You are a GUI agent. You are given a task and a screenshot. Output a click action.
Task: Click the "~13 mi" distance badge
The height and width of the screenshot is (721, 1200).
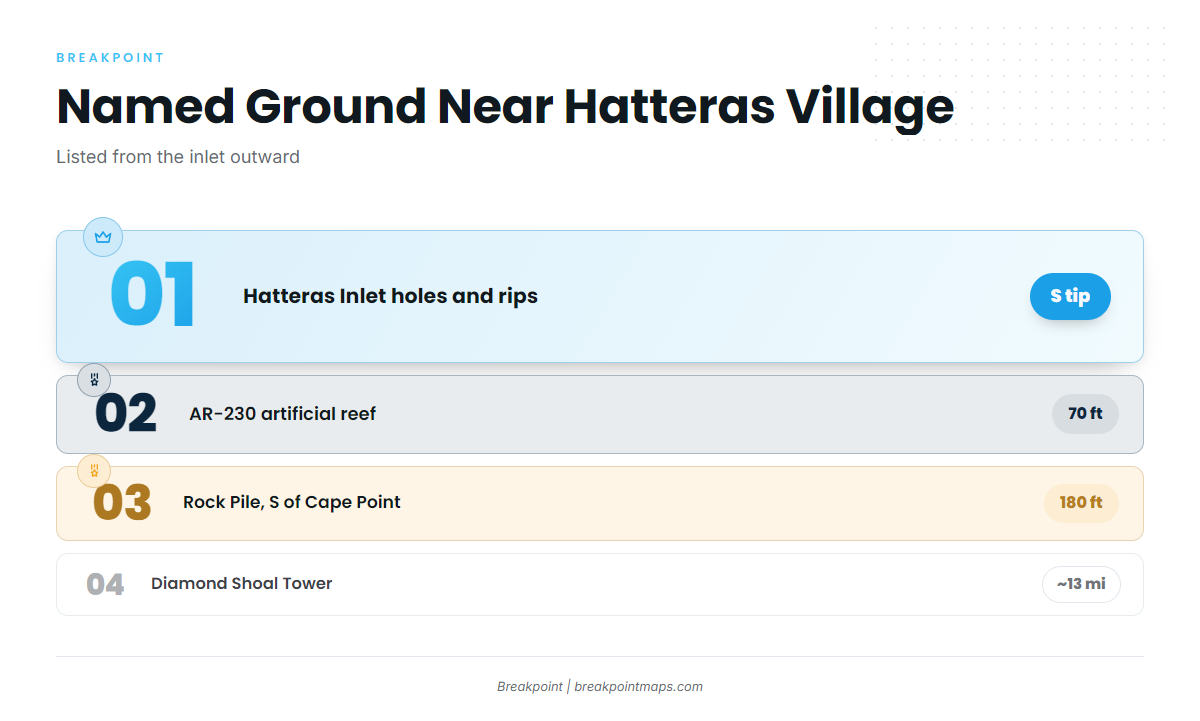[1081, 584]
